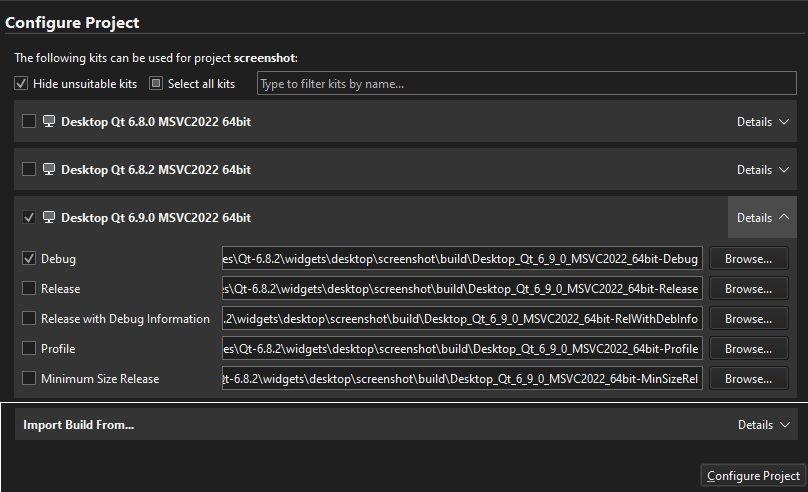Click the monitor icon for Qt 6.8.2 kit
The width and height of the screenshot is (808, 492).
[x=48, y=170]
